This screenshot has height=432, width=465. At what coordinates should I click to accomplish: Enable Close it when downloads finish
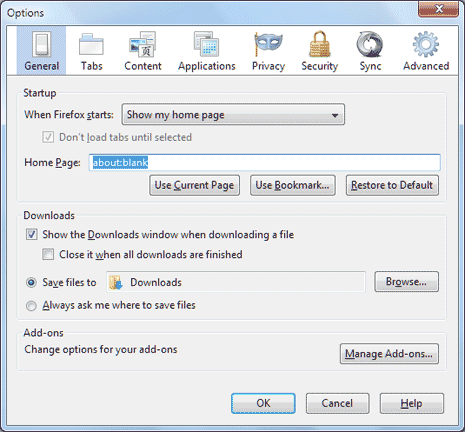pos(48,254)
